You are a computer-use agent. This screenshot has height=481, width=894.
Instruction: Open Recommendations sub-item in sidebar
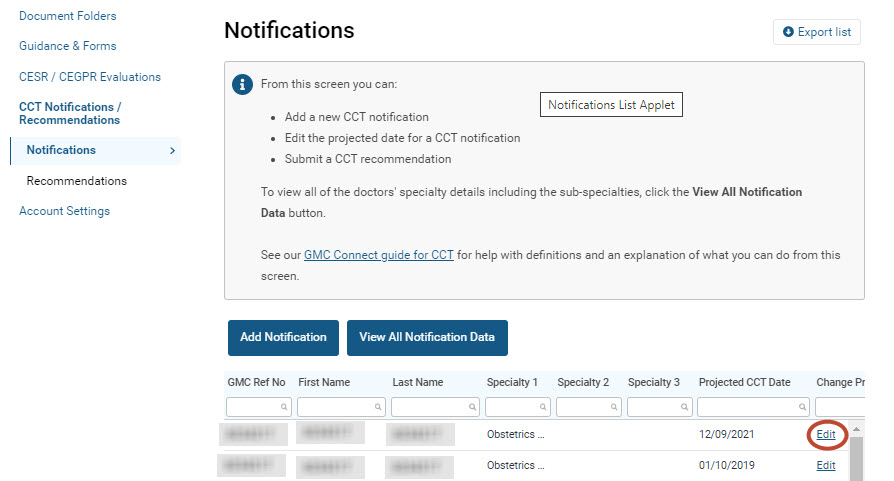coord(76,181)
